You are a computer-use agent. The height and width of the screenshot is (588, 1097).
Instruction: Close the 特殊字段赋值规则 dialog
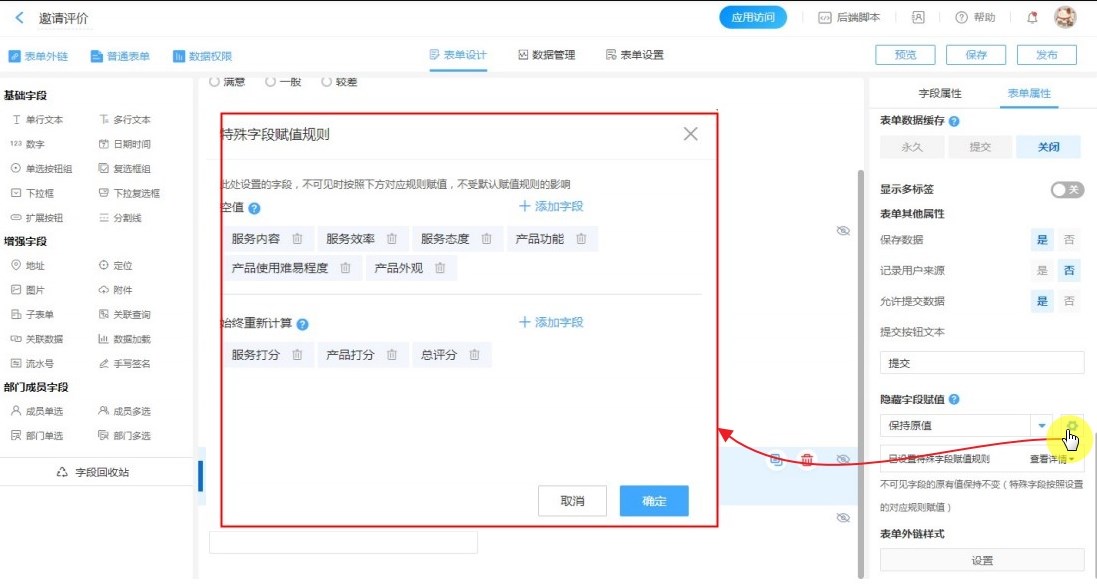[x=690, y=134]
